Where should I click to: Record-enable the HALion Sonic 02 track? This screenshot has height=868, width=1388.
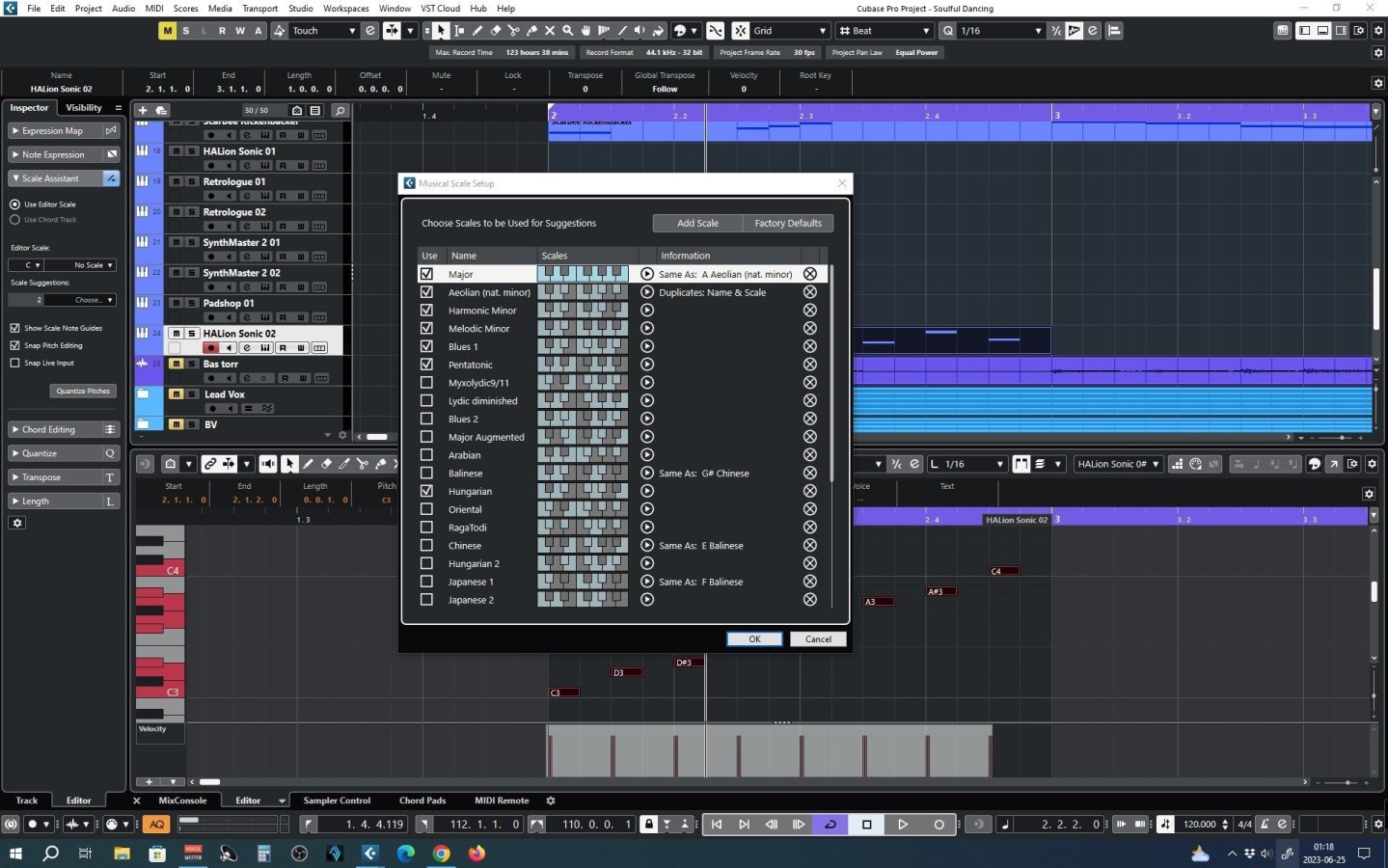click(x=210, y=347)
